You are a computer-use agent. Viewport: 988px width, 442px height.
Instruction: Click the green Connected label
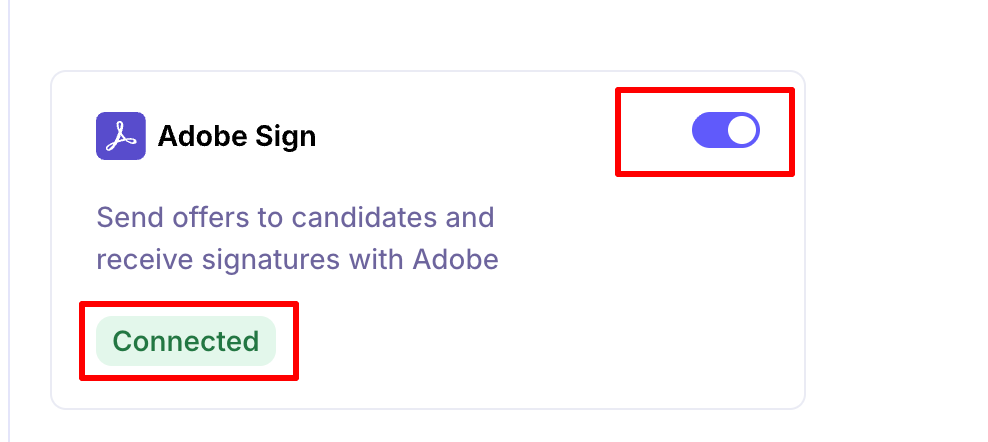point(186,341)
